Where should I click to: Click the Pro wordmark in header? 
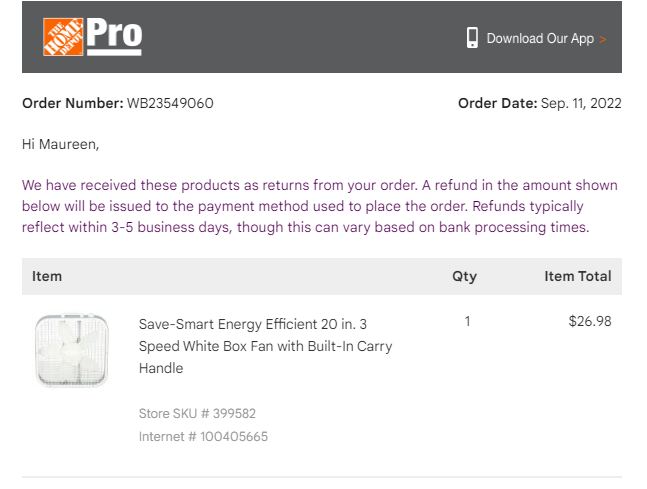pos(114,37)
